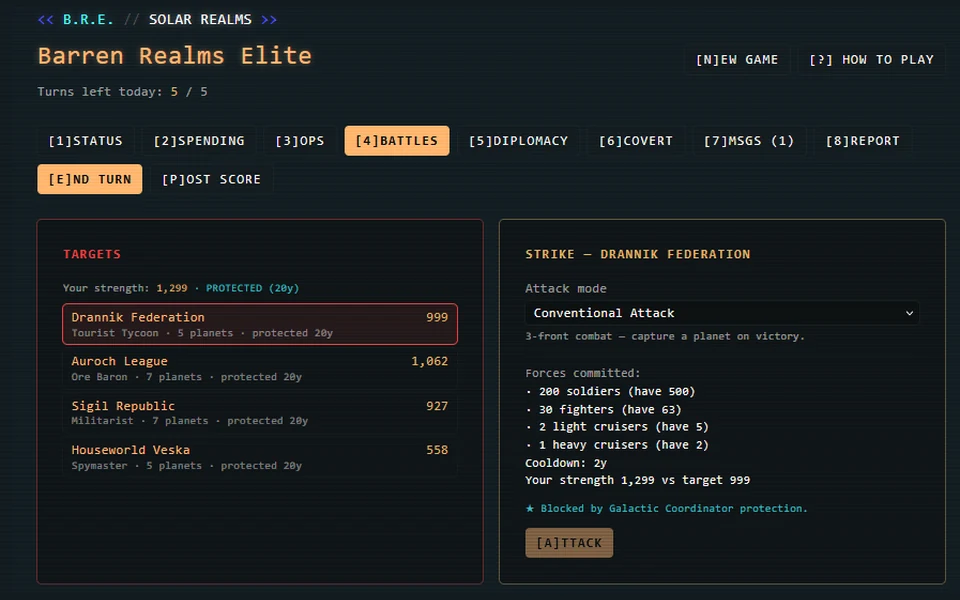Click Drannik Federation strength value 999
Image resolution: width=960 pixels, height=600 pixels.
[437, 317]
